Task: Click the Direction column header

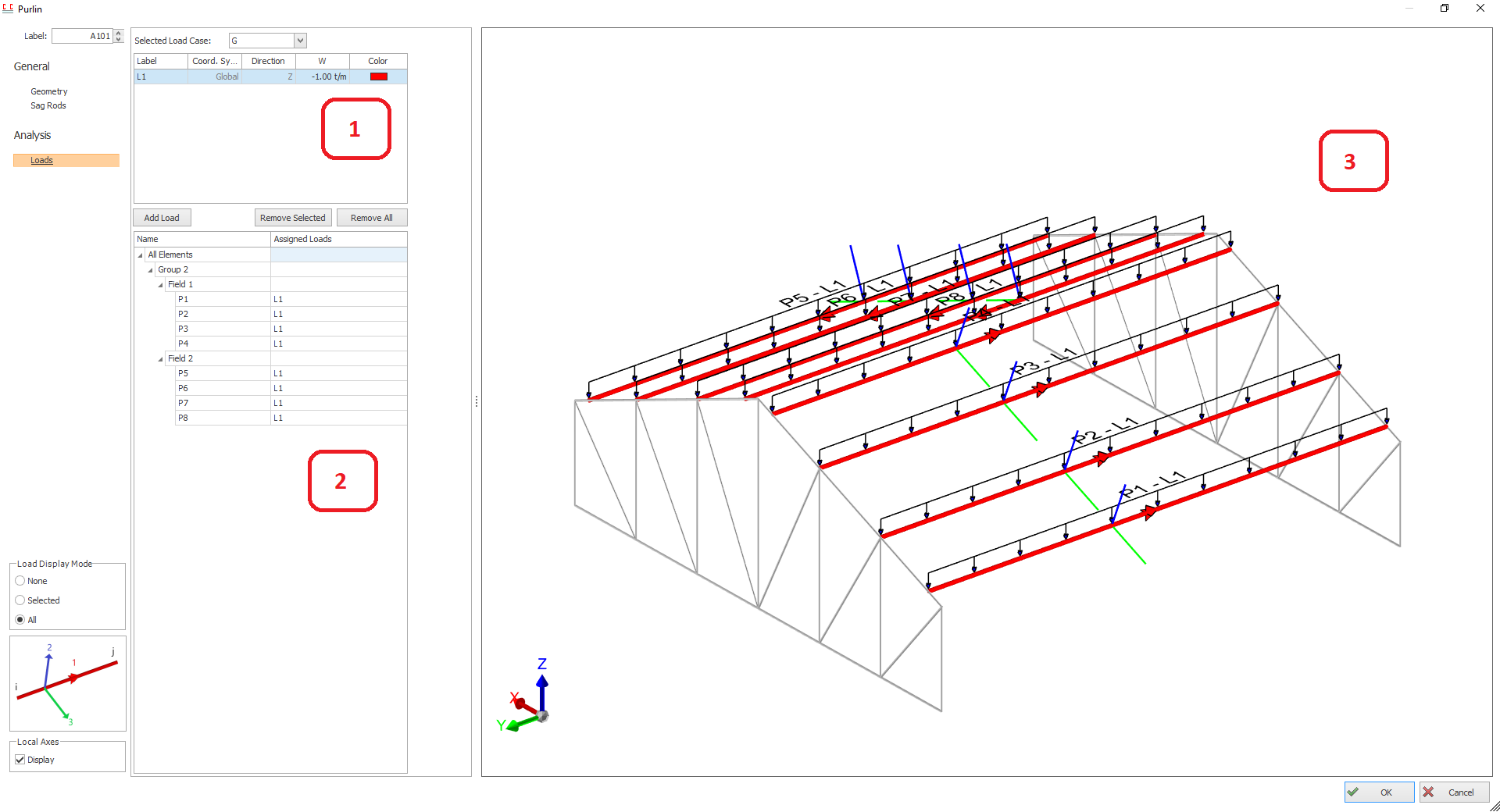Action: pos(269,61)
